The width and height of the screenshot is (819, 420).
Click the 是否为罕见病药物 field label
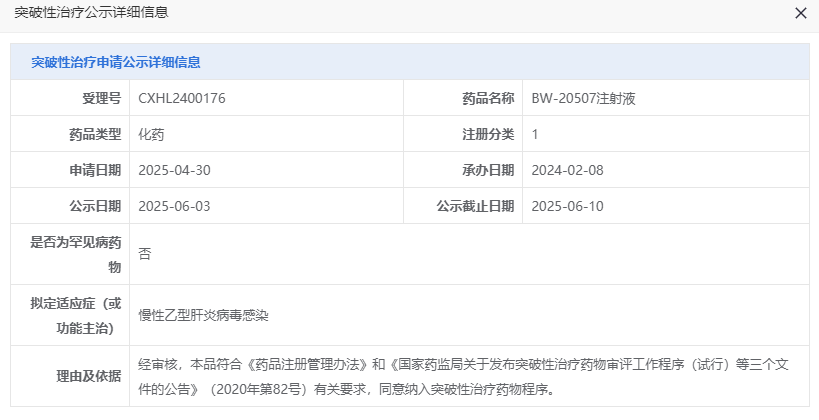(x=76, y=255)
